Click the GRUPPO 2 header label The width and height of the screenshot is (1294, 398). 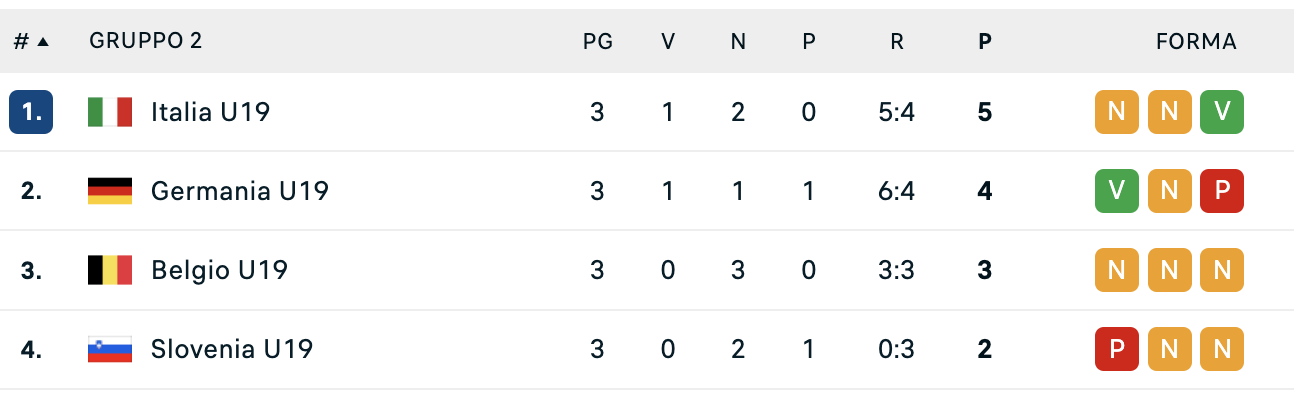[146, 42]
